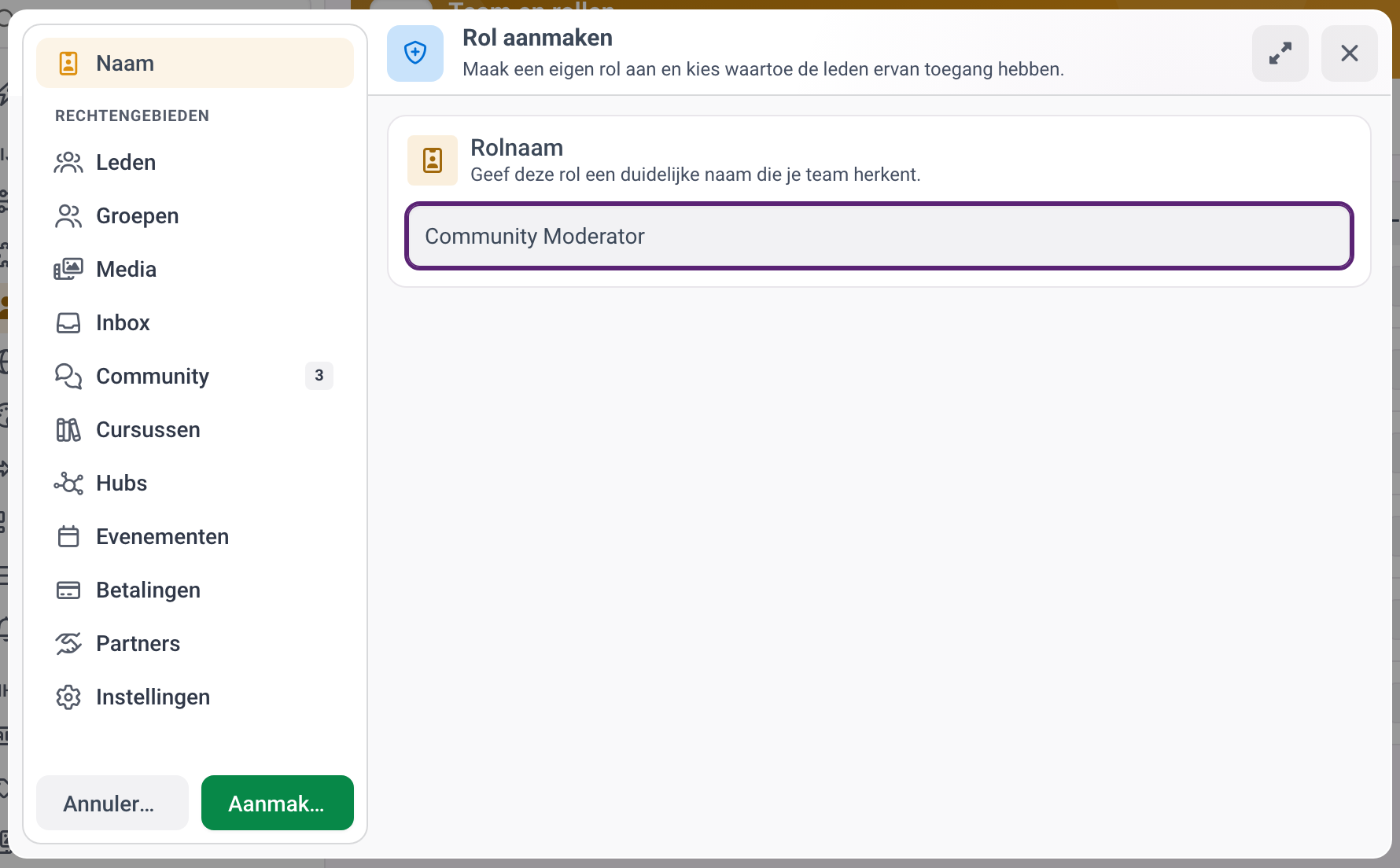The width and height of the screenshot is (1400, 868).
Task: Click the Hubs network icon
Action: tap(68, 483)
